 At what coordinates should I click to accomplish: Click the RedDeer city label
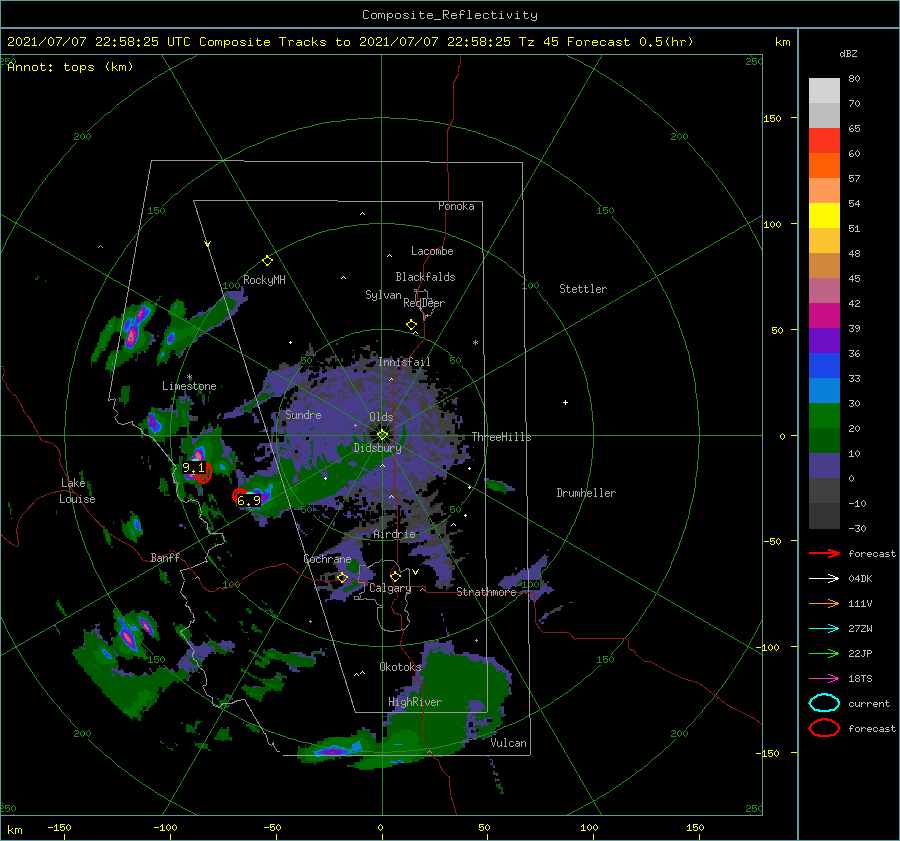coord(424,303)
